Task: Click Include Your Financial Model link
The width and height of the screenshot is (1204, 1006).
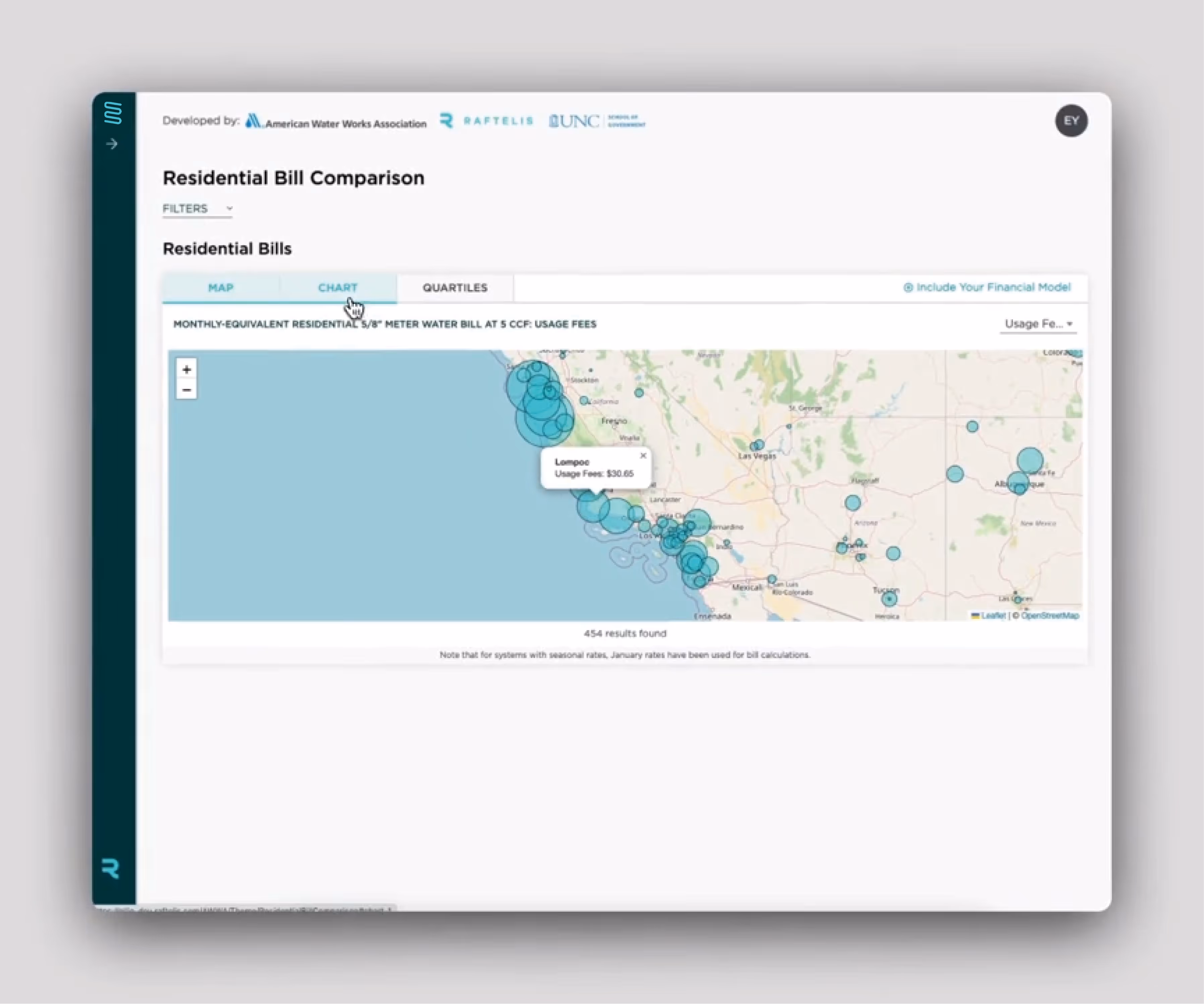Action: tap(987, 287)
